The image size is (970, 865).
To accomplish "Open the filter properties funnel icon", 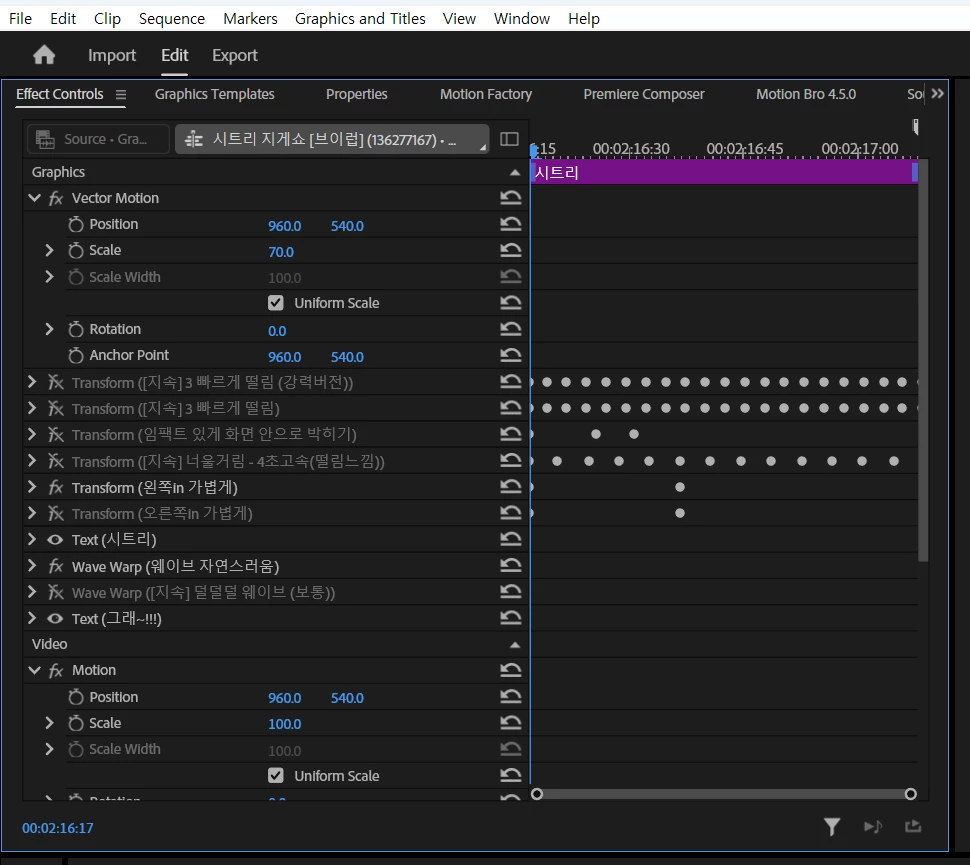I will 832,827.
